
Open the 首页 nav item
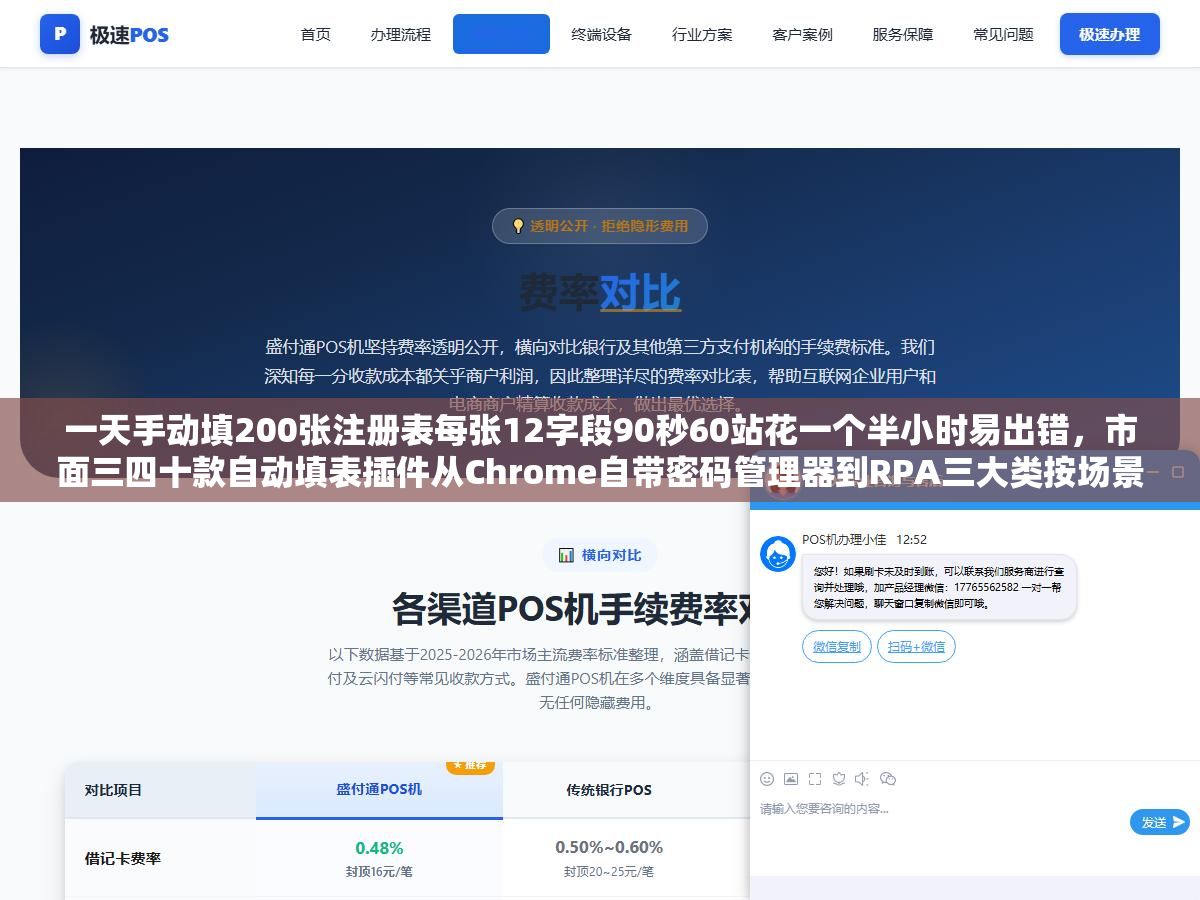(316, 34)
